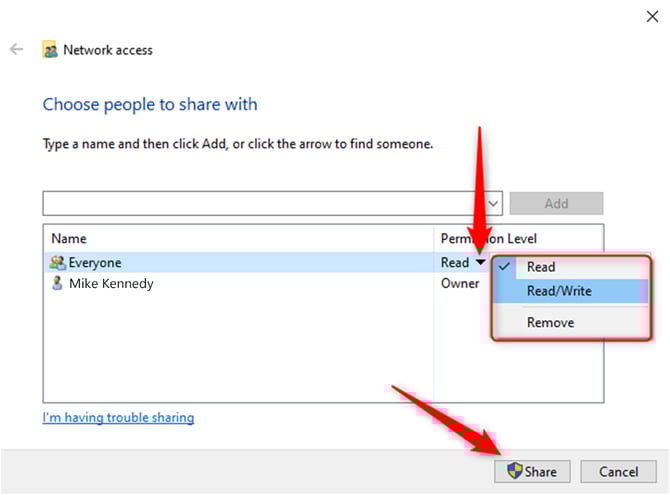This screenshot has height=495, width=670.
Task: Select the Mike Kennedy user icon
Action: (56, 283)
